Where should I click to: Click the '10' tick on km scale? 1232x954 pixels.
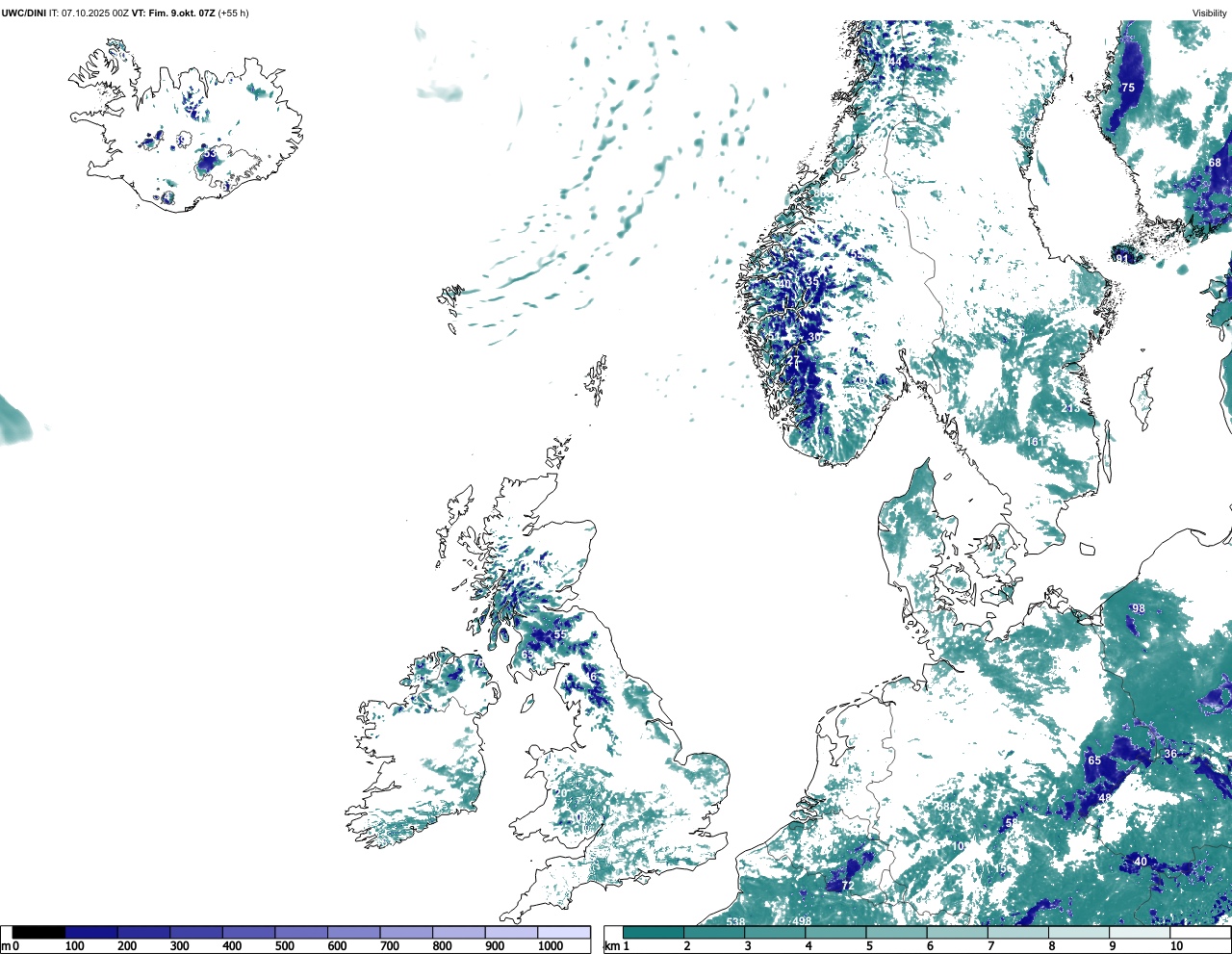pyautogui.click(x=1176, y=946)
